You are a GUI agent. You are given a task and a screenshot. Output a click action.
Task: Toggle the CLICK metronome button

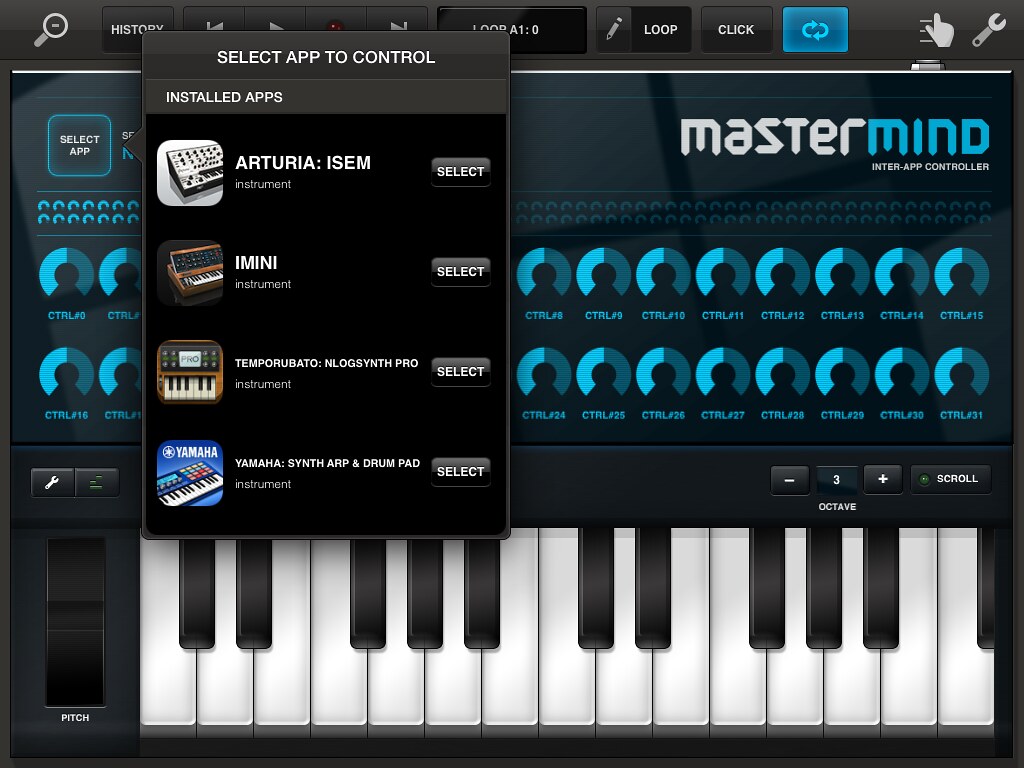tap(736, 29)
